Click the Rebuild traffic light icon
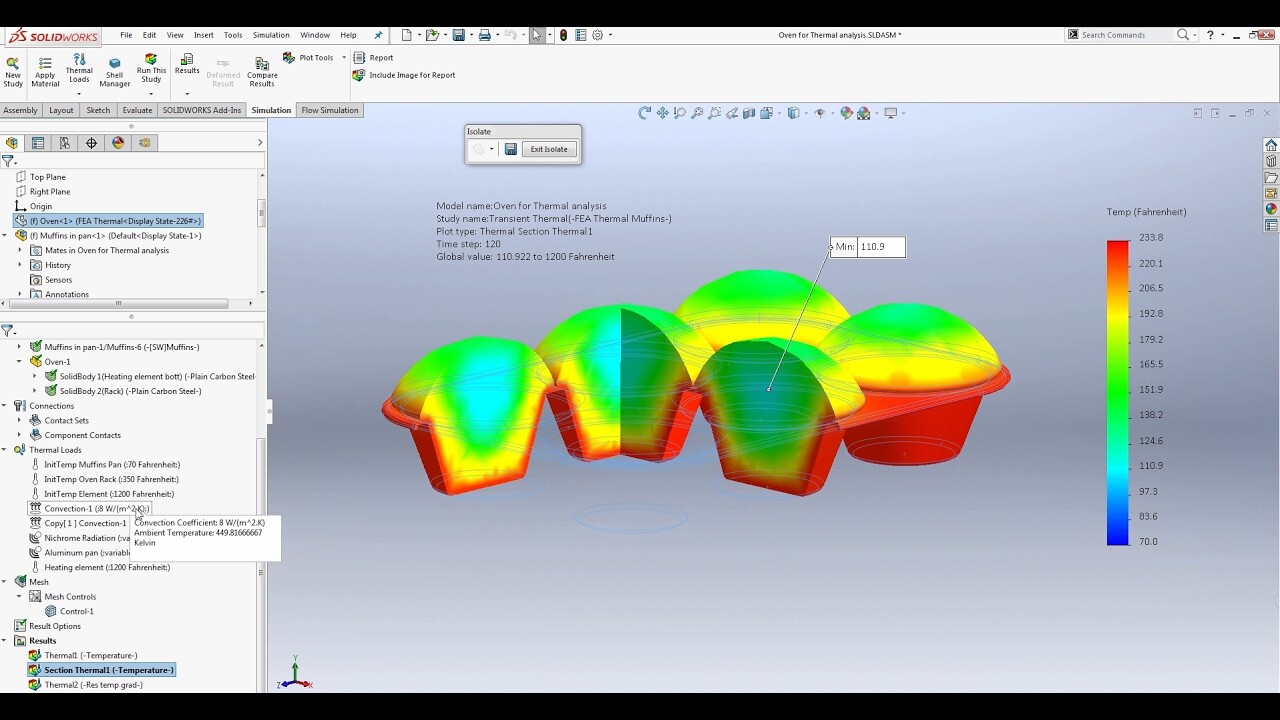 [x=563, y=35]
